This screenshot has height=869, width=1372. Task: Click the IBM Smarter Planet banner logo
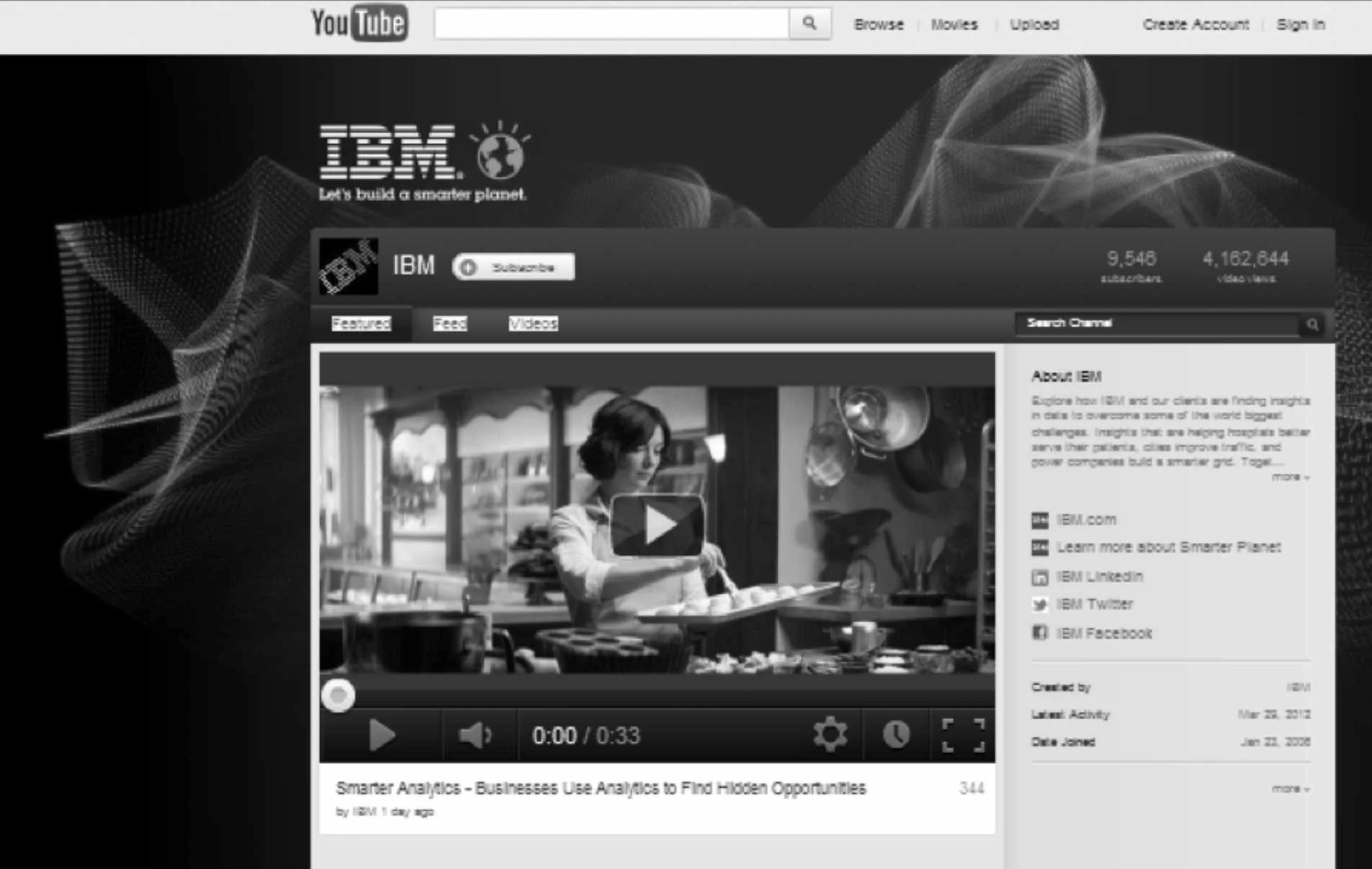423,162
